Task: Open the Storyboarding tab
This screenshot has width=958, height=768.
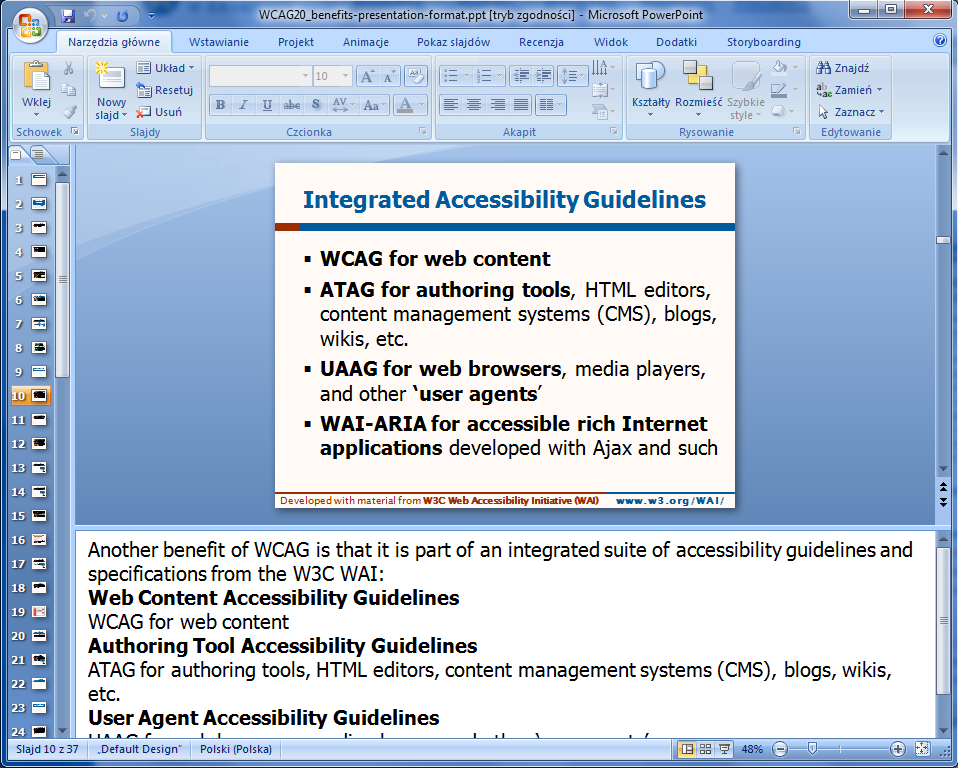Action: (x=764, y=42)
